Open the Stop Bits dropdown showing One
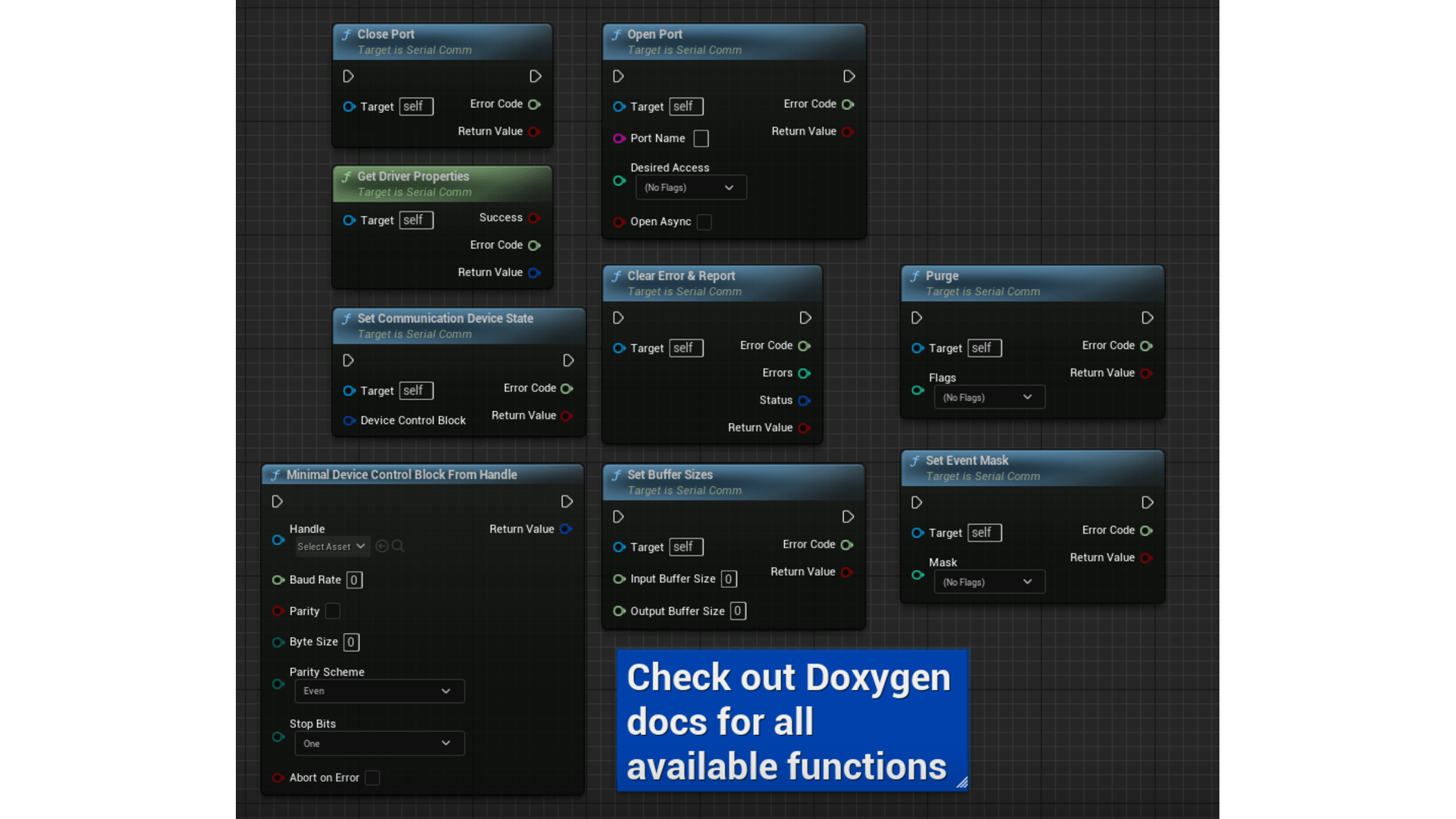1456x819 pixels. point(378,743)
